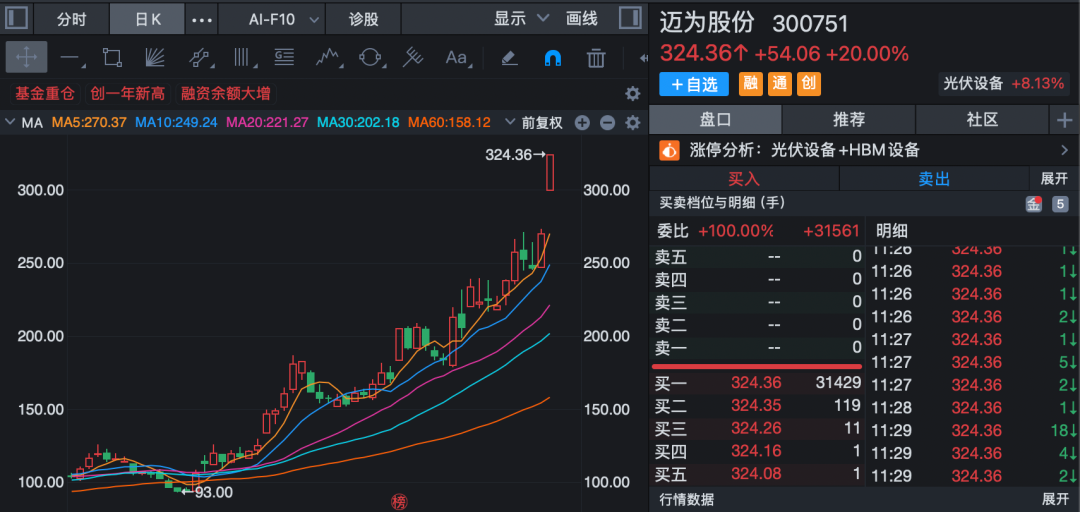
Task: Select the wave pattern drawing tool
Action: point(326,57)
